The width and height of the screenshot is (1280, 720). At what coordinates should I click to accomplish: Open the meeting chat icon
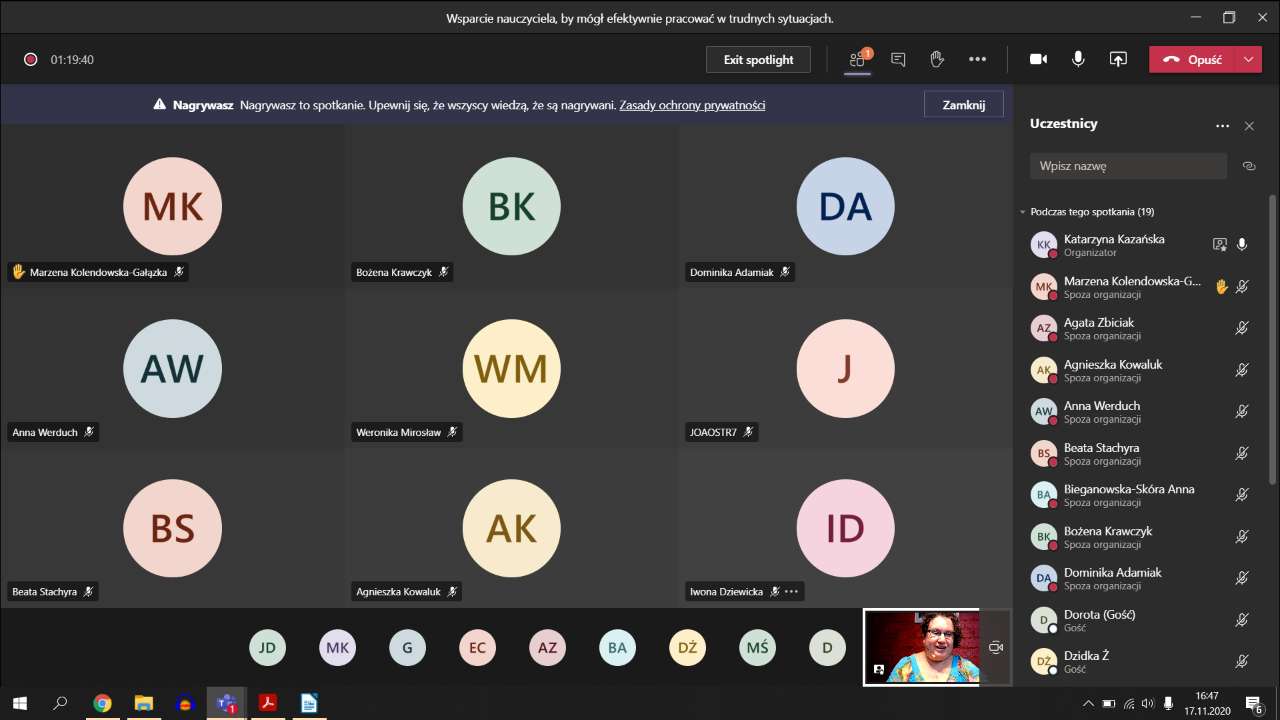click(x=898, y=60)
